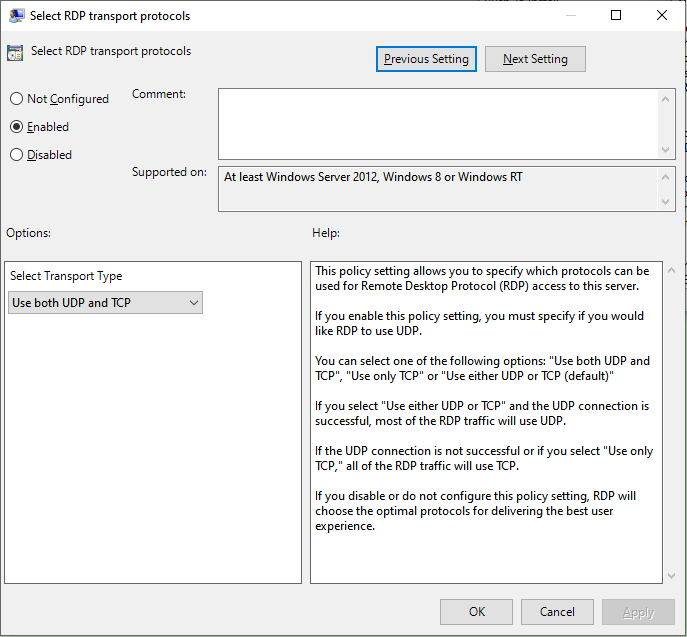Maximize the policy dialog window
This screenshot has width=687, height=637.
point(616,16)
